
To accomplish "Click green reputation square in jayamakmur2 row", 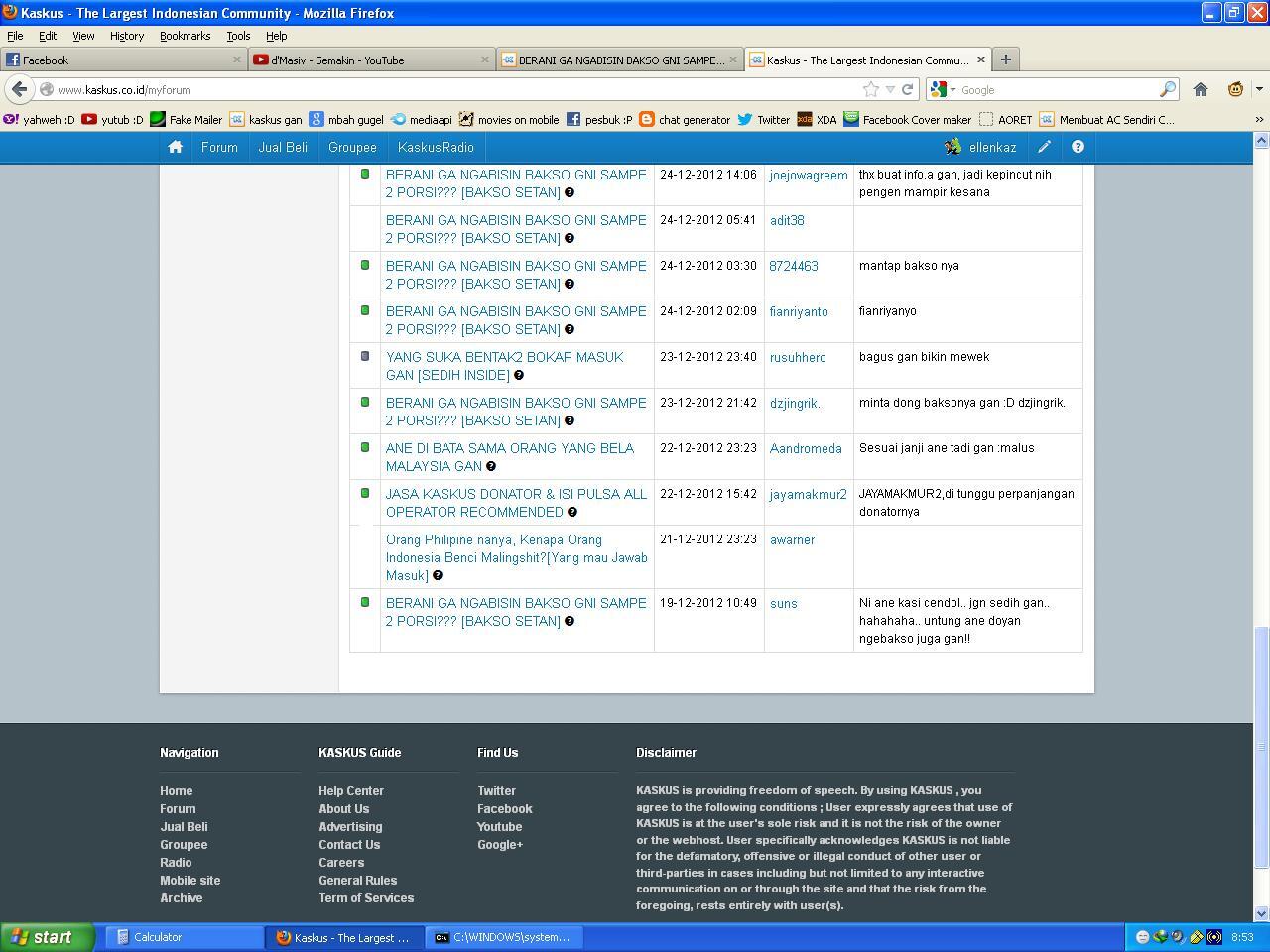I will (365, 493).
